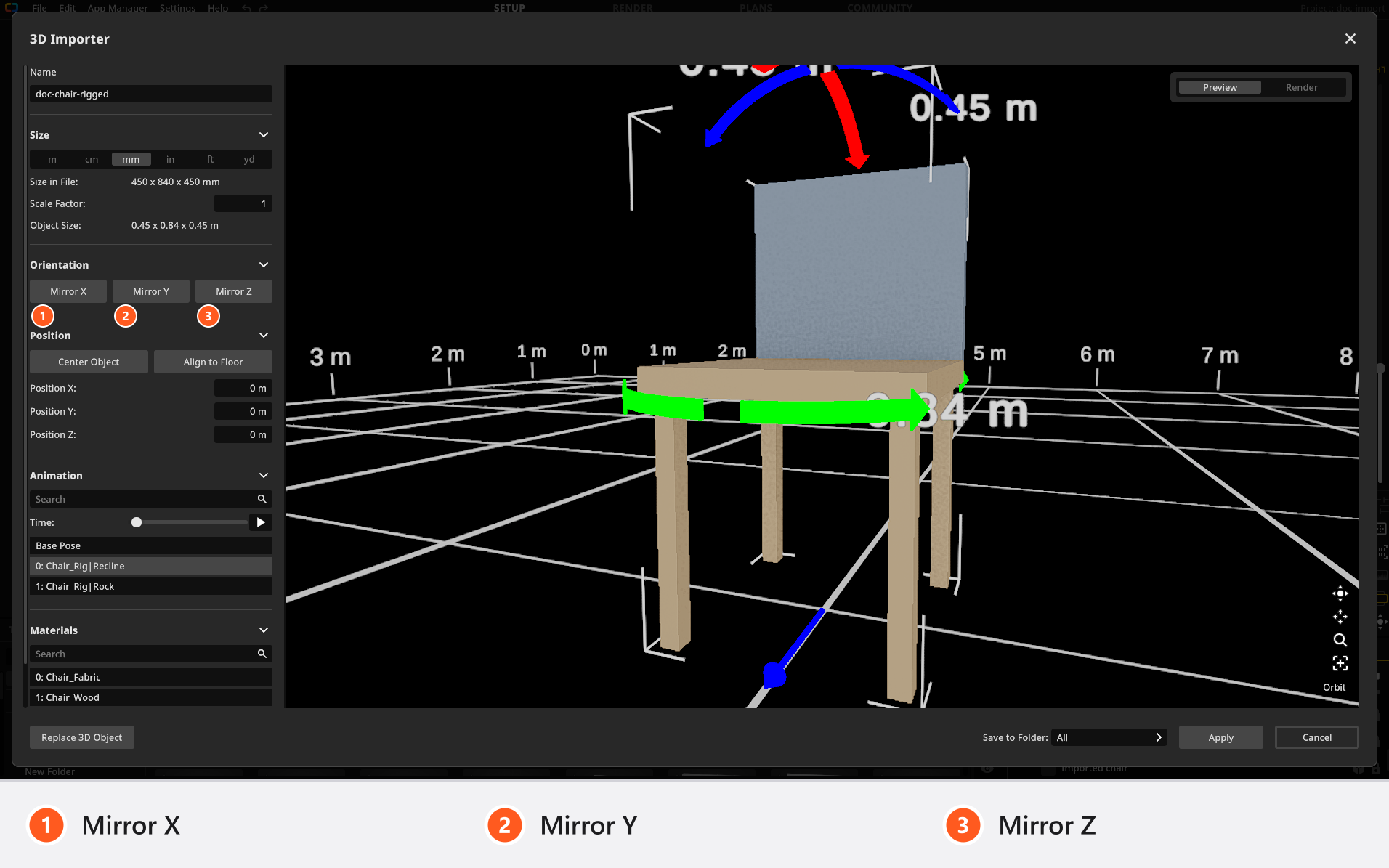Select material 0: Chair_Fabric
Screen dimensions: 1389x868
pyautogui.click(x=151, y=677)
